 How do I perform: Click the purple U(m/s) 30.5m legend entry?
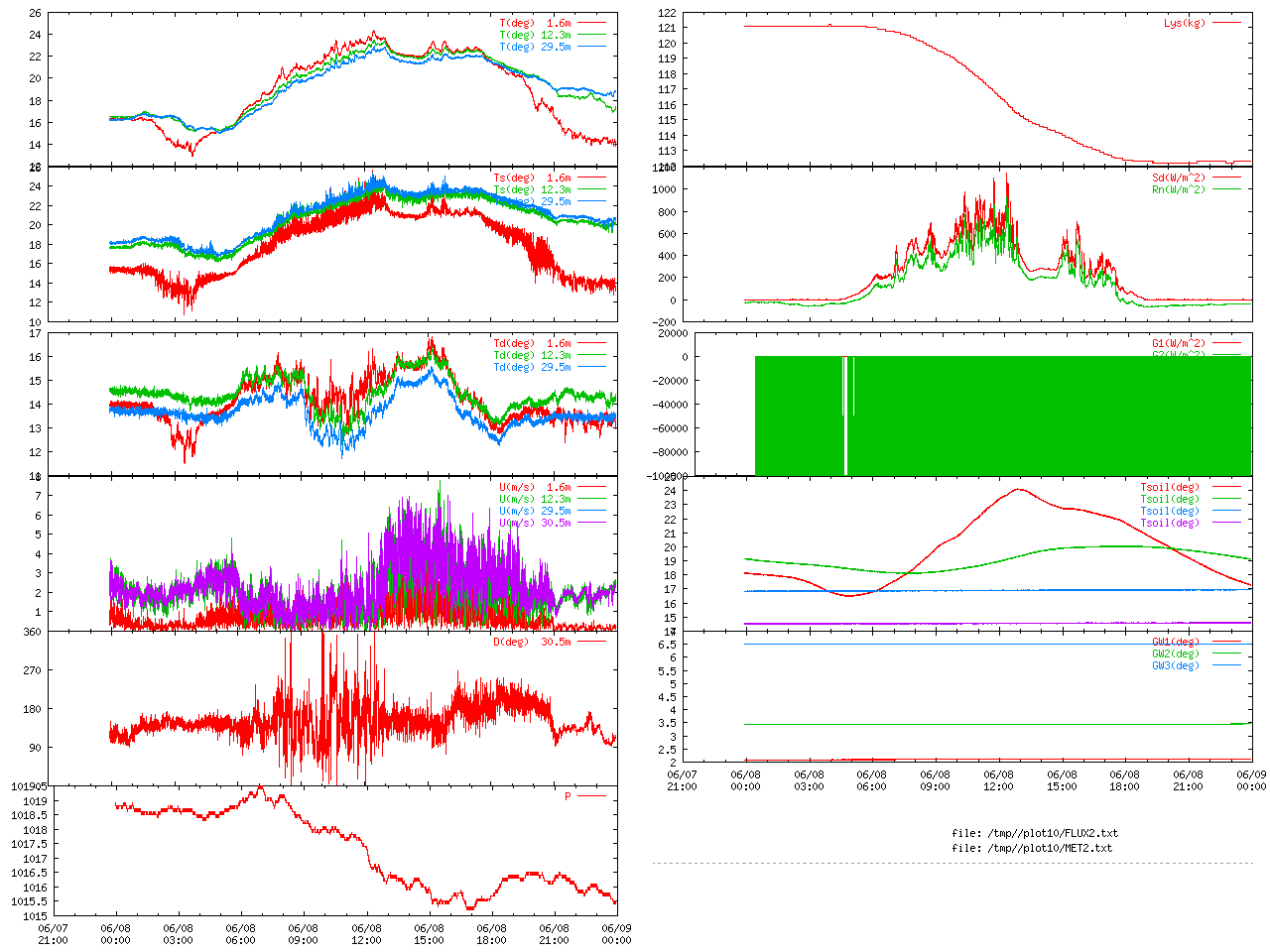click(535, 523)
